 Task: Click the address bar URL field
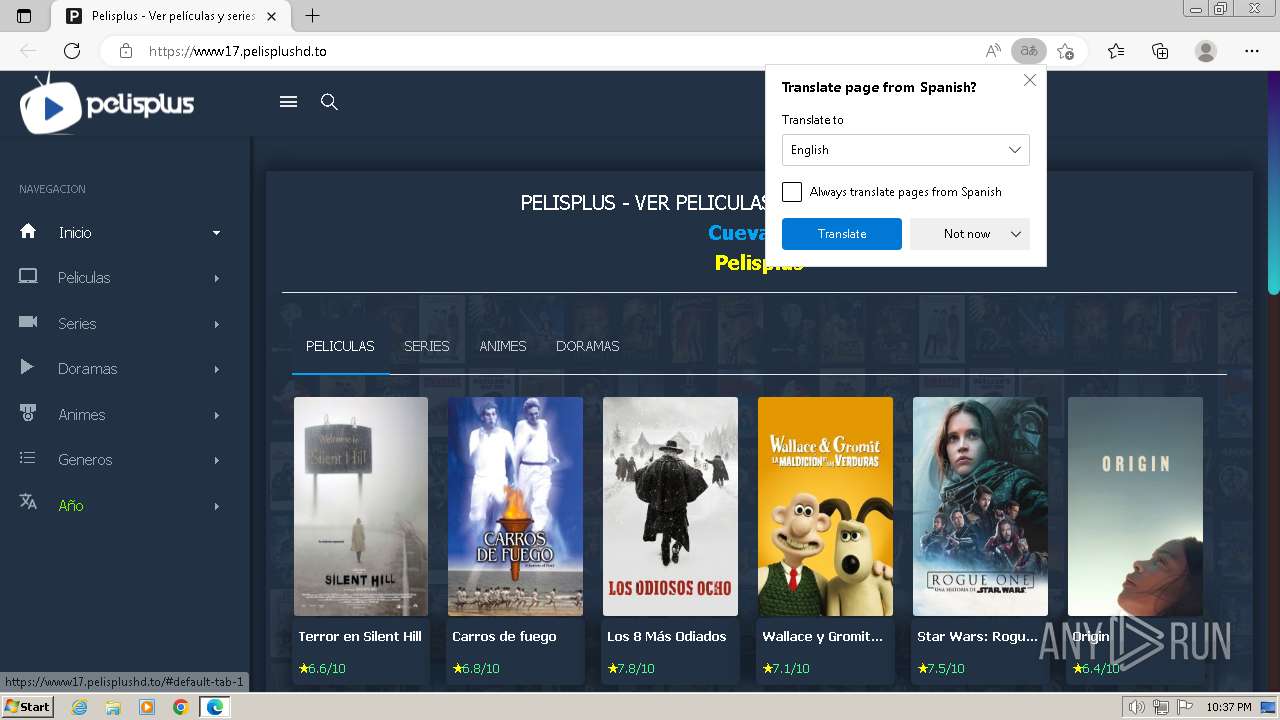[x=560, y=51]
